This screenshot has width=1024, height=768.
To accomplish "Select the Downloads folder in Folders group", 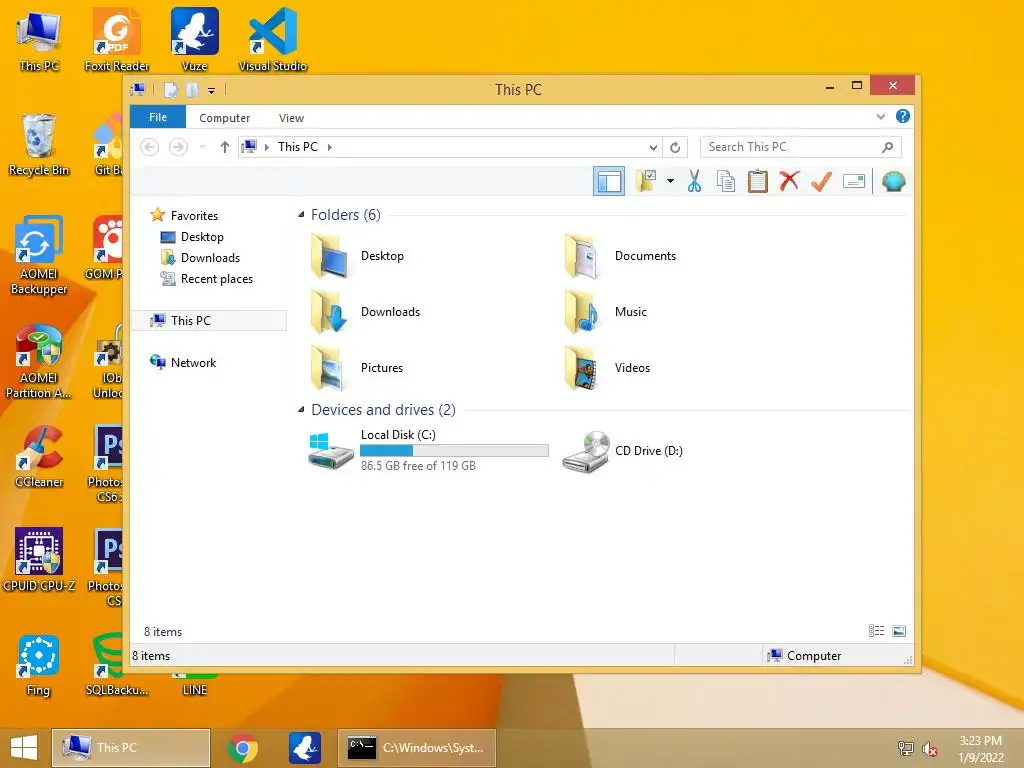I will pos(330,312).
